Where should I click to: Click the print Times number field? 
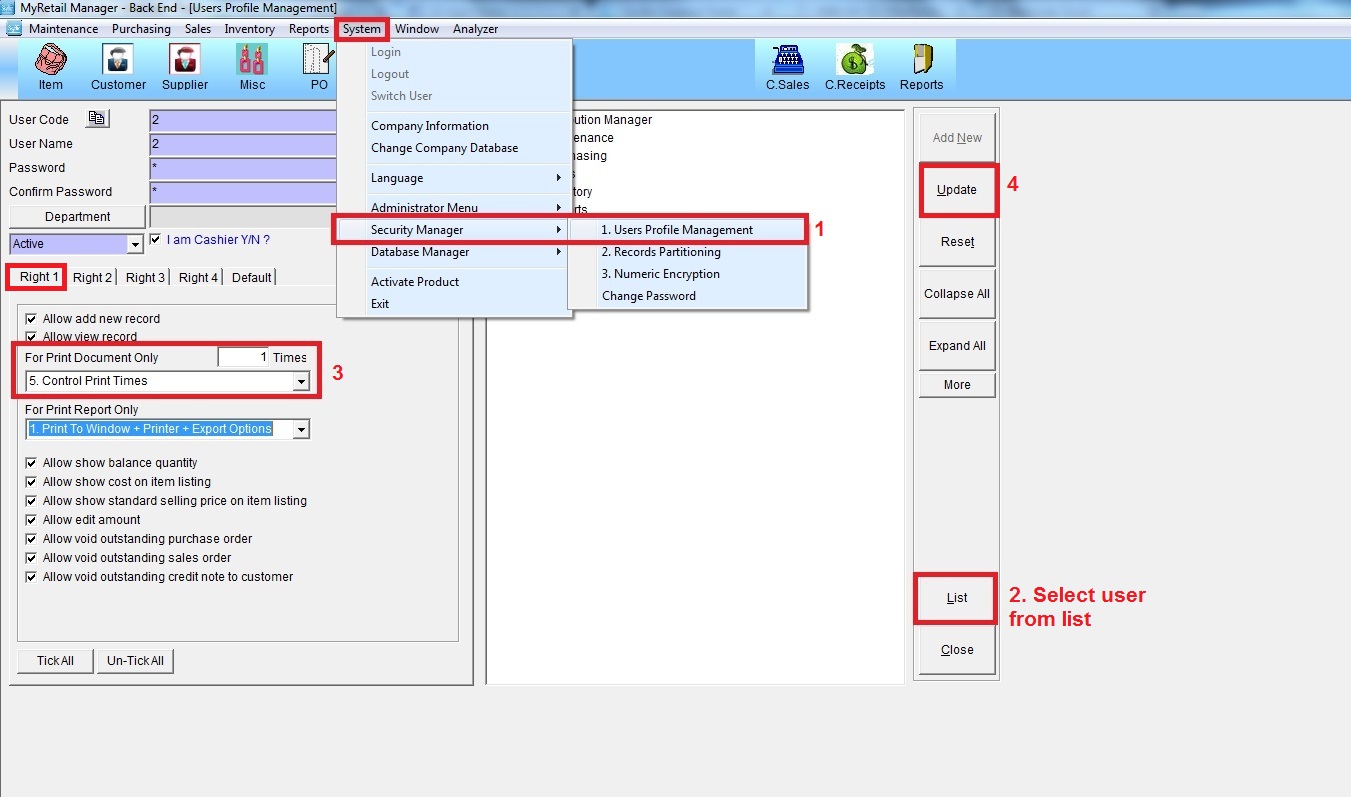pos(243,357)
